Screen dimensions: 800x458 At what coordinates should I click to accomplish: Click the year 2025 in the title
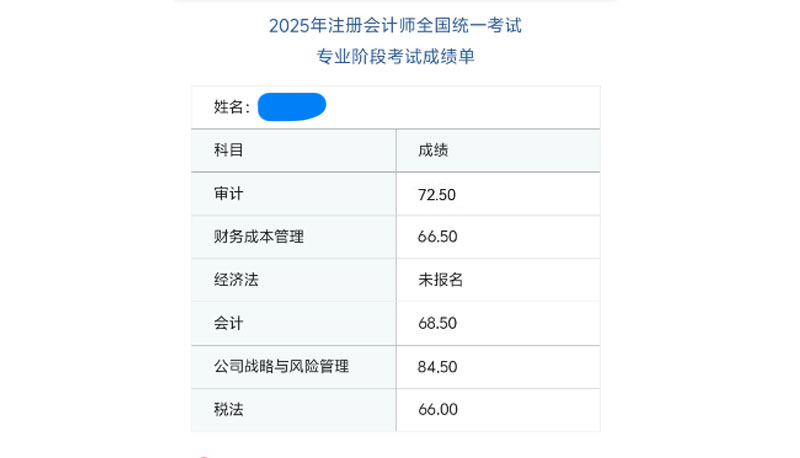click(x=290, y=25)
